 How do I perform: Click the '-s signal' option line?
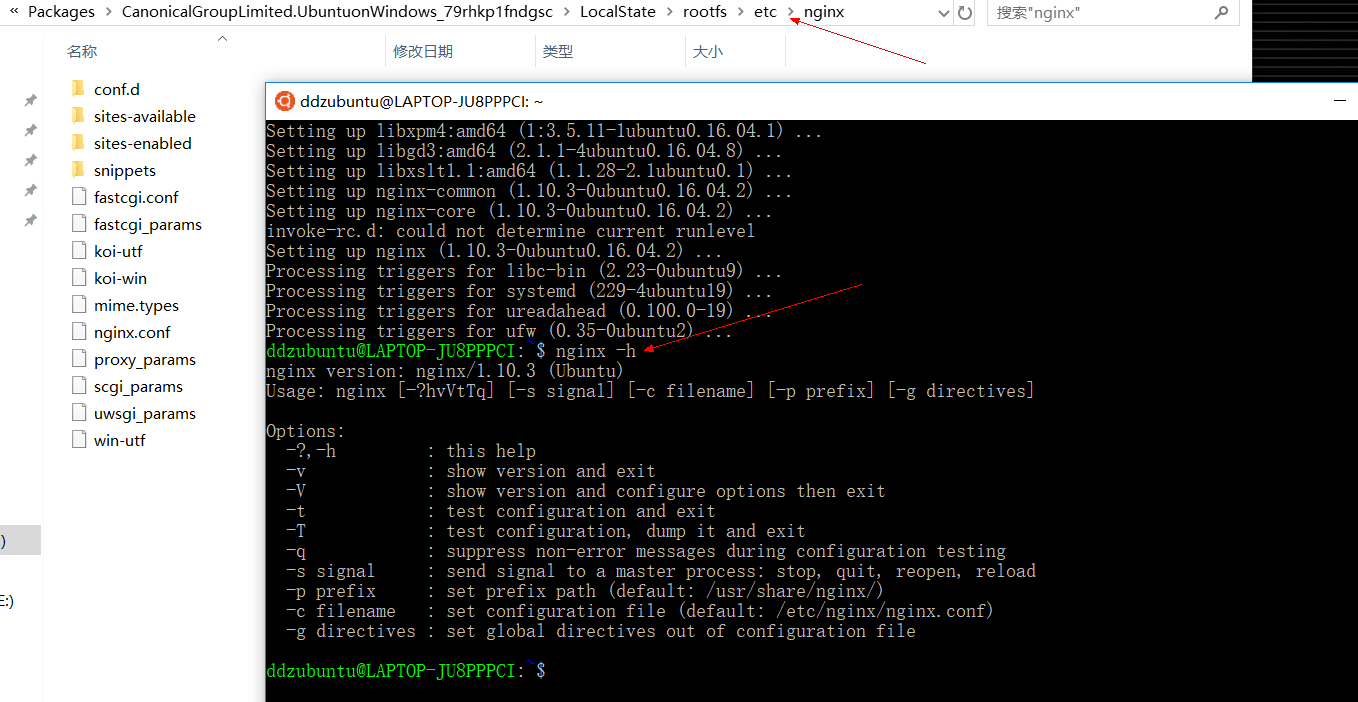pos(661,571)
